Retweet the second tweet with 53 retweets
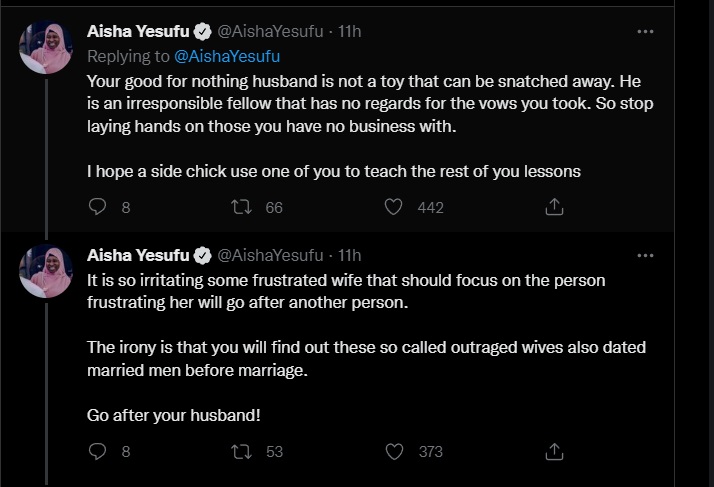This screenshot has height=487, width=714. tap(242, 451)
